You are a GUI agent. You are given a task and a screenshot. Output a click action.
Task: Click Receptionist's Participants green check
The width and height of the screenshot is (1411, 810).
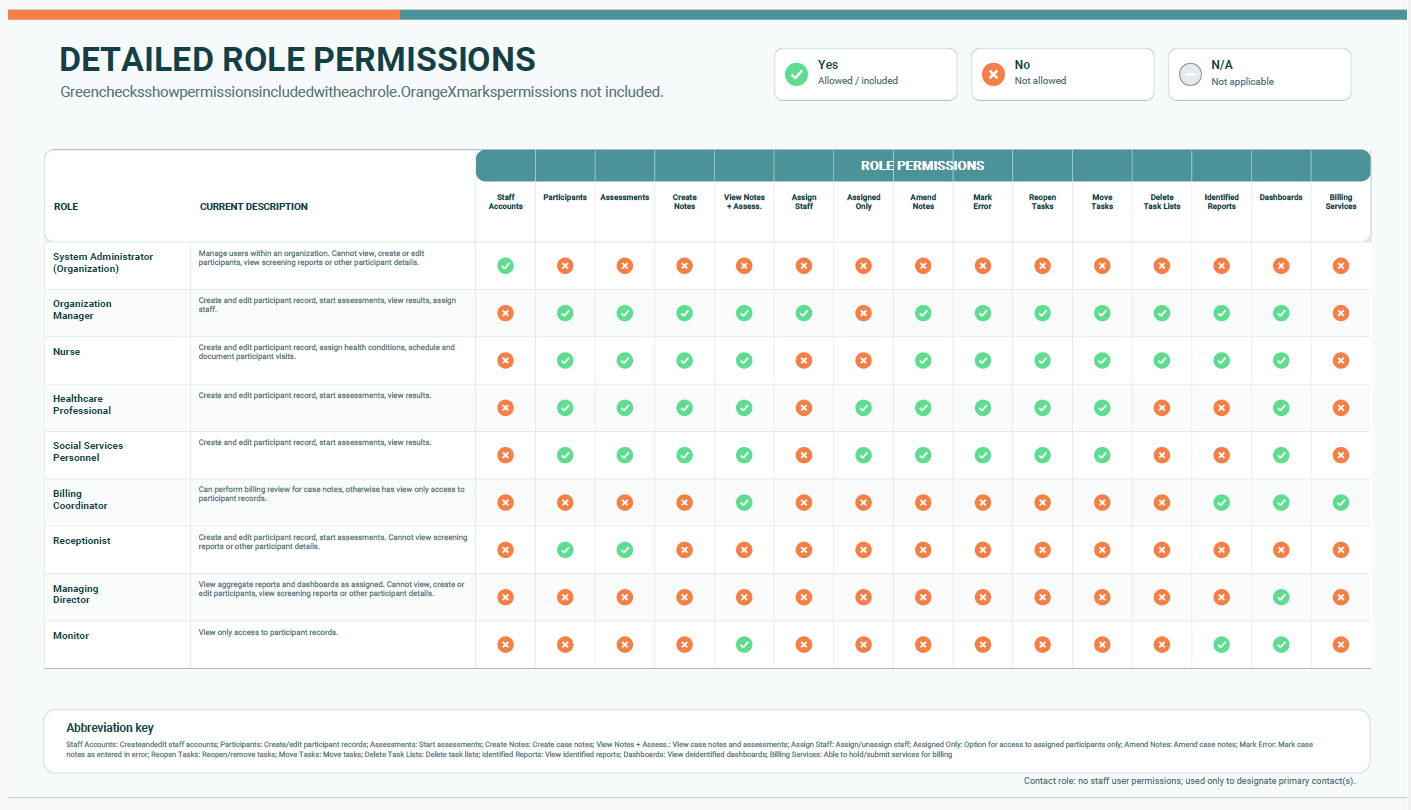pyautogui.click(x=565, y=549)
